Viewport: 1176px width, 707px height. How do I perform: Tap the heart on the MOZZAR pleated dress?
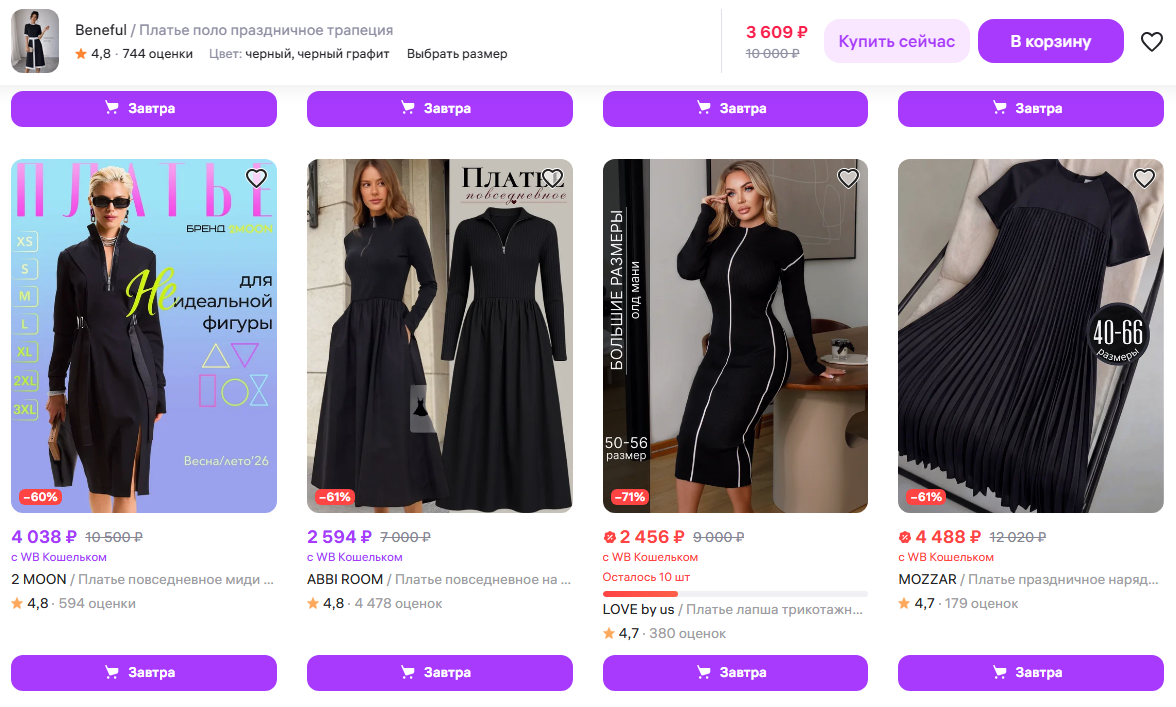(1144, 178)
